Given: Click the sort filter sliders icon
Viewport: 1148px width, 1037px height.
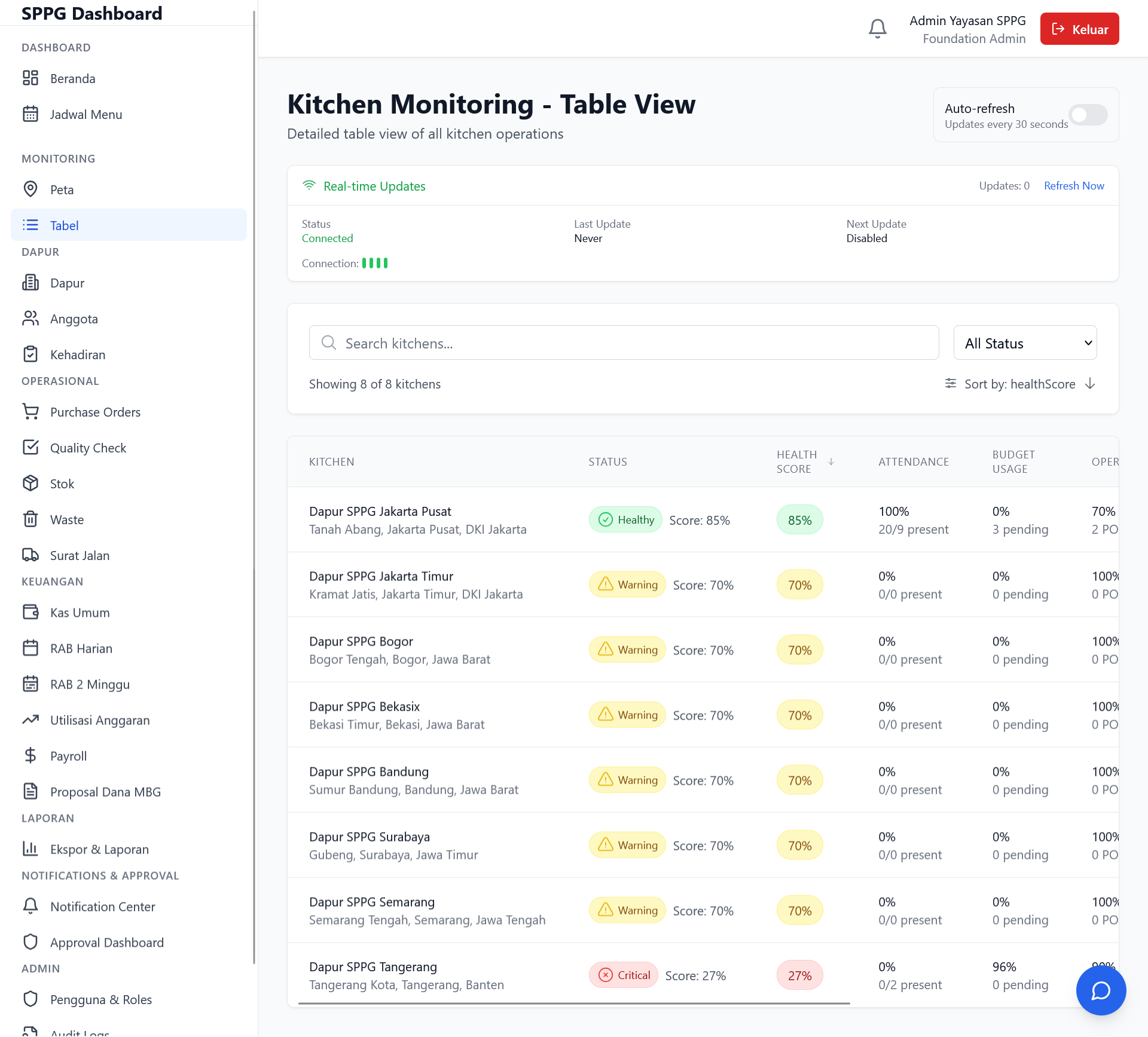Looking at the screenshot, I should [x=950, y=384].
